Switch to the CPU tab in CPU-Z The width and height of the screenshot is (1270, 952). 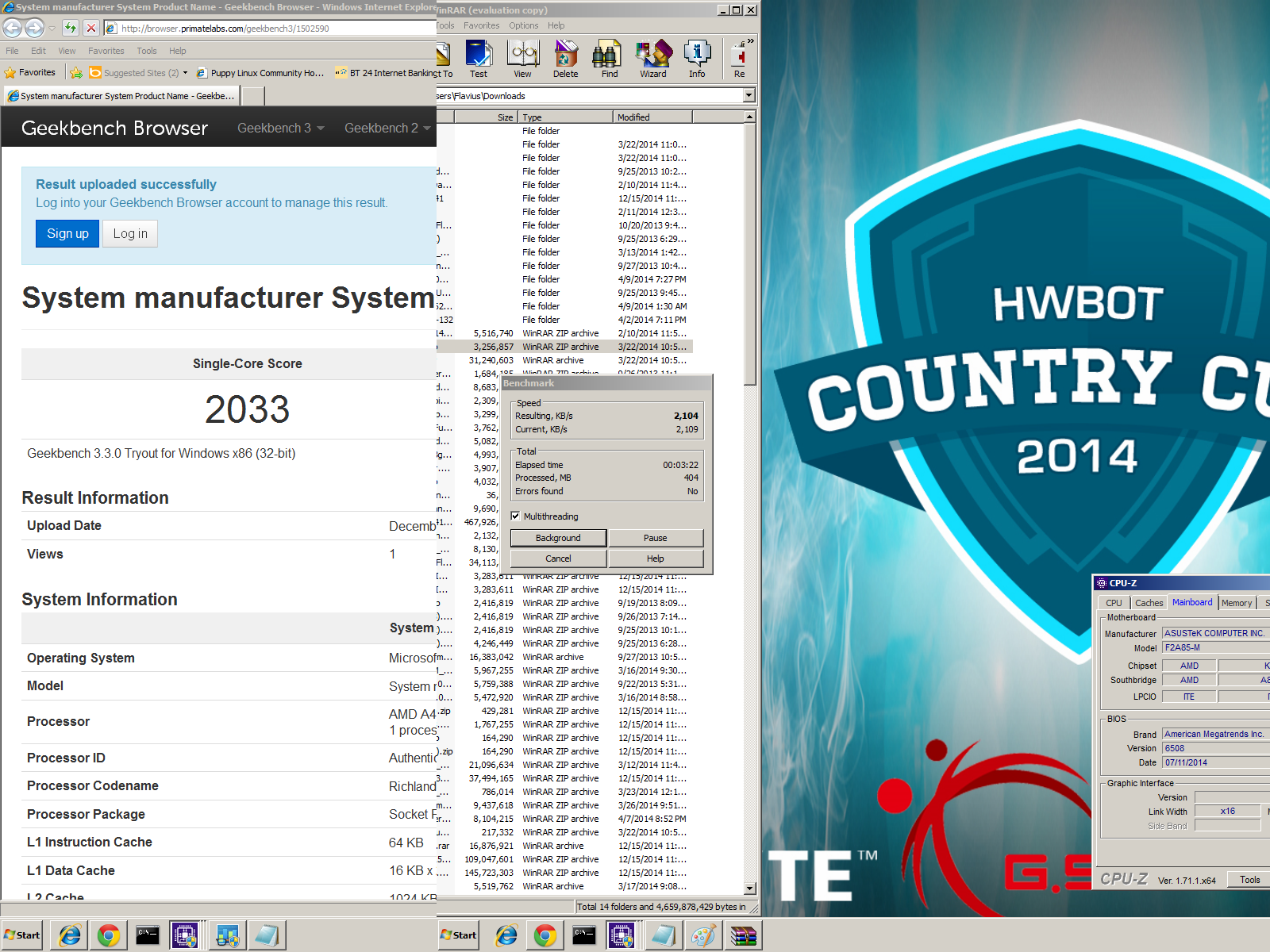pos(1114,603)
